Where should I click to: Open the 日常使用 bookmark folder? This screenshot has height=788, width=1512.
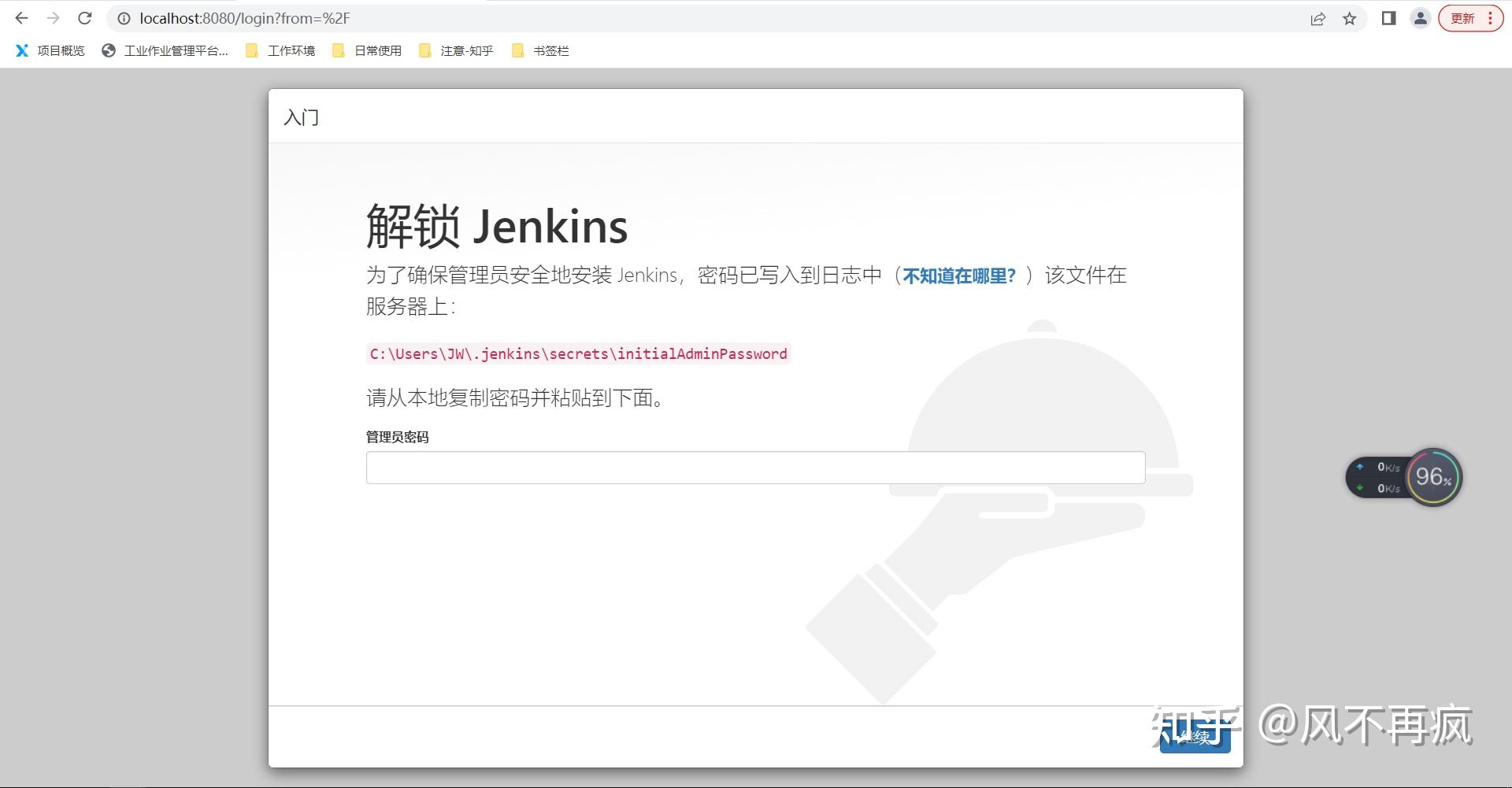point(376,50)
